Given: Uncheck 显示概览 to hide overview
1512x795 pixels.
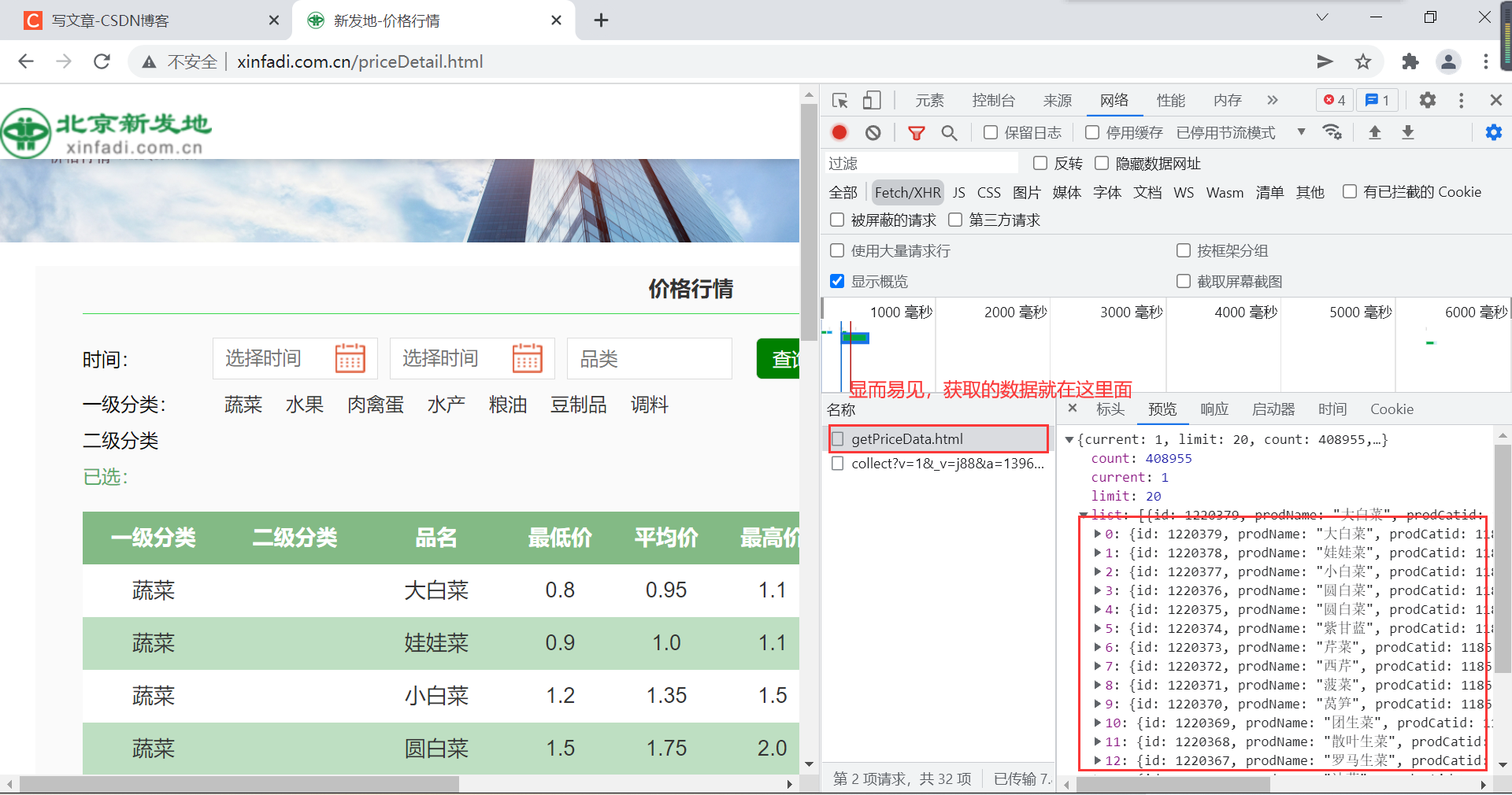Looking at the screenshot, I should 837,281.
